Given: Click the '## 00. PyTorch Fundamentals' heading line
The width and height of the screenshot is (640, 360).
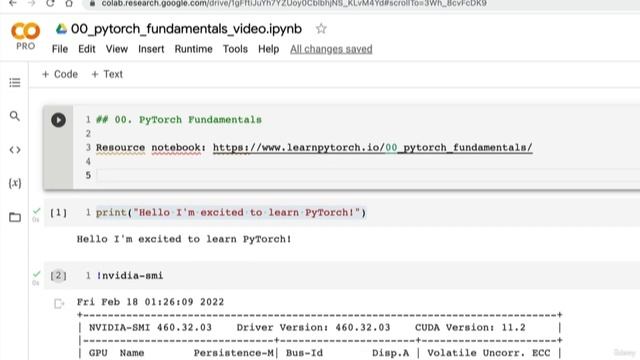Looking at the screenshot, I should tap(179, 120).
